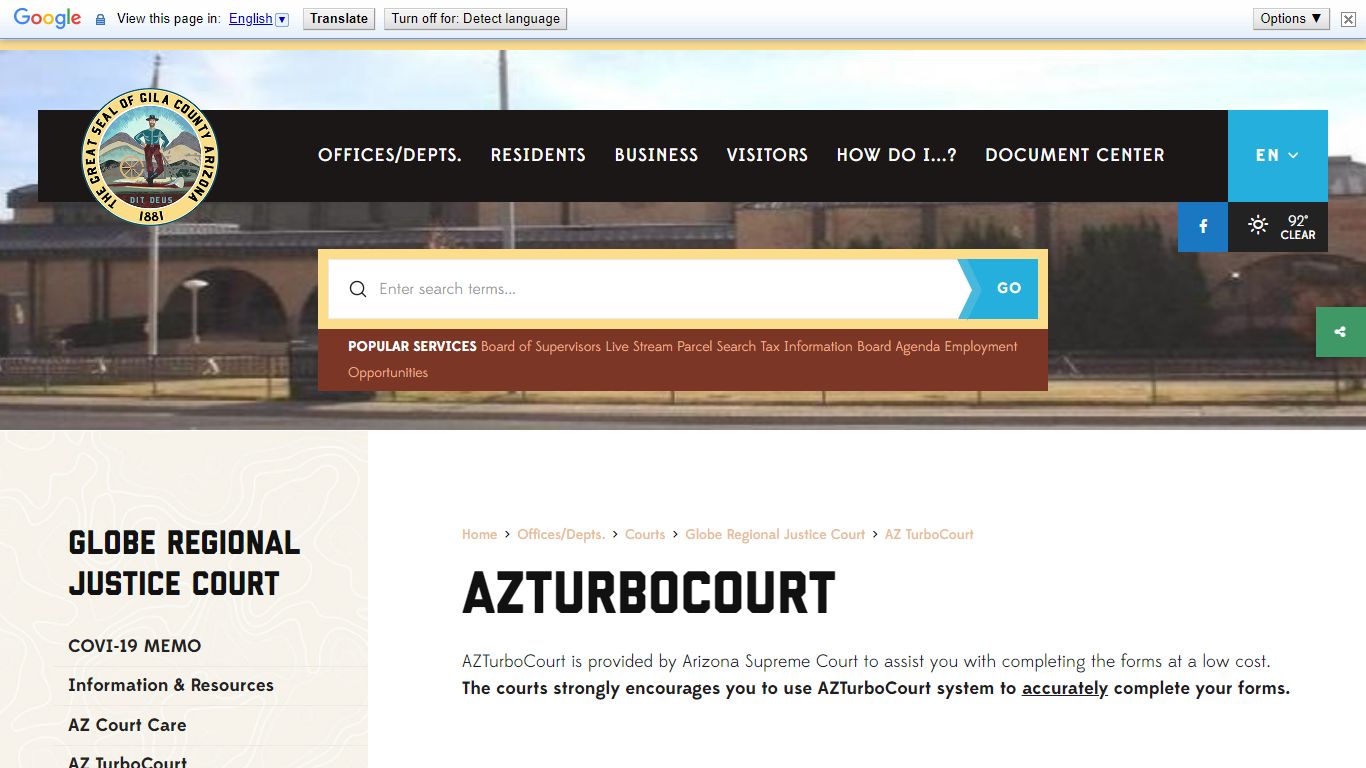
Task: Open the How Do I...? menu
Action: pos(897,155)
